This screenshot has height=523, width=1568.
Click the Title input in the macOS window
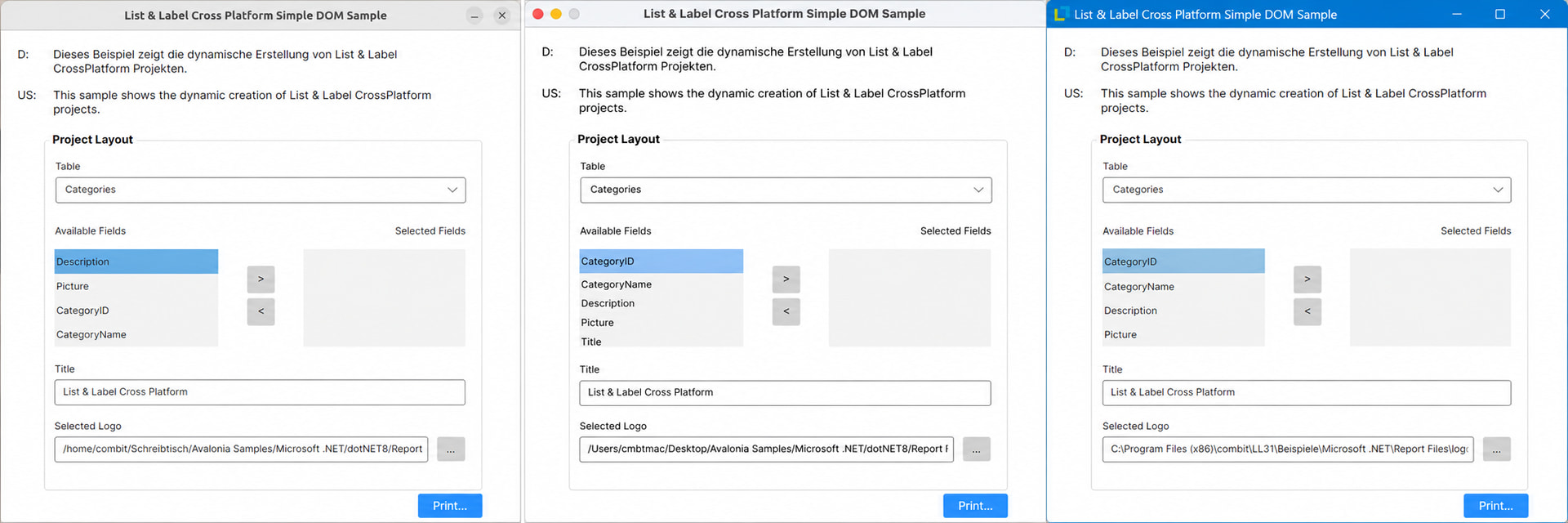[x=785, y=392]
